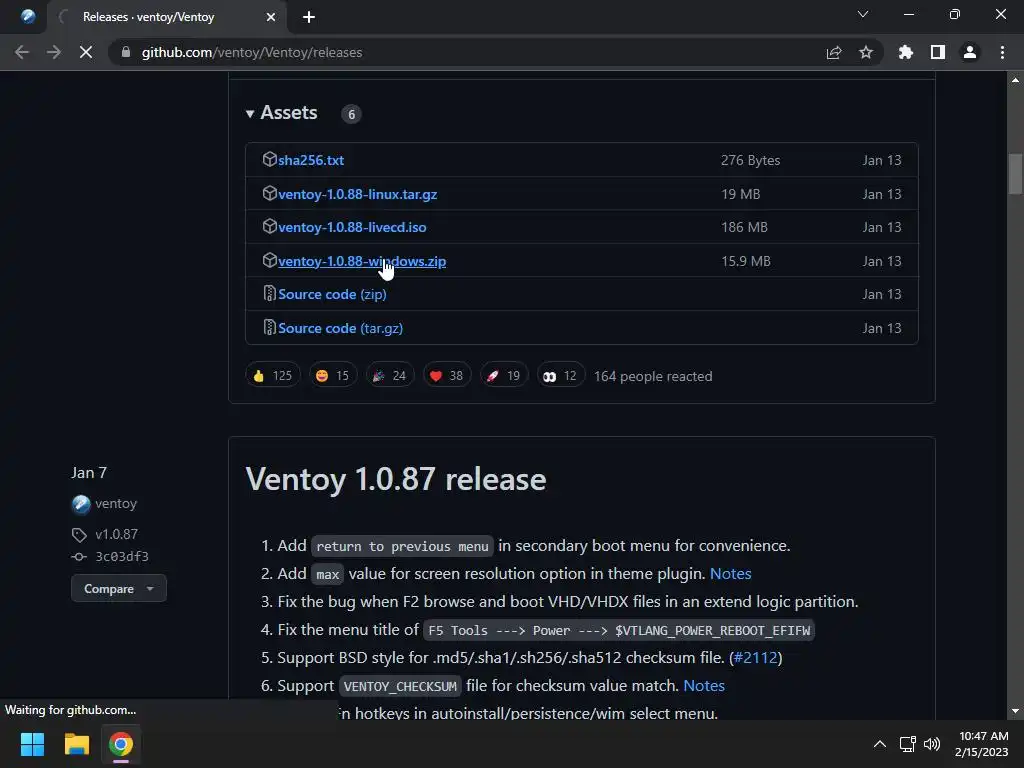The image size is (1024, 768).
Task: Click the 15.9 MB size text
Action: coord(746,261)
